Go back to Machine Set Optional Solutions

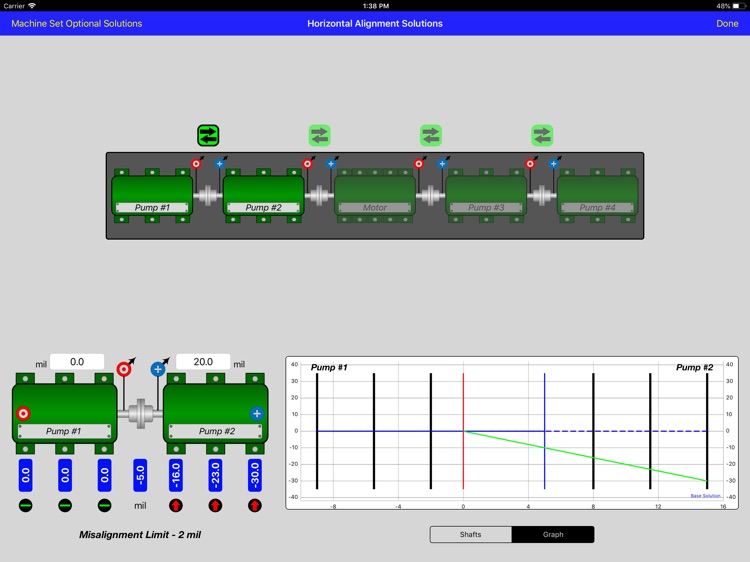[77, 23]
